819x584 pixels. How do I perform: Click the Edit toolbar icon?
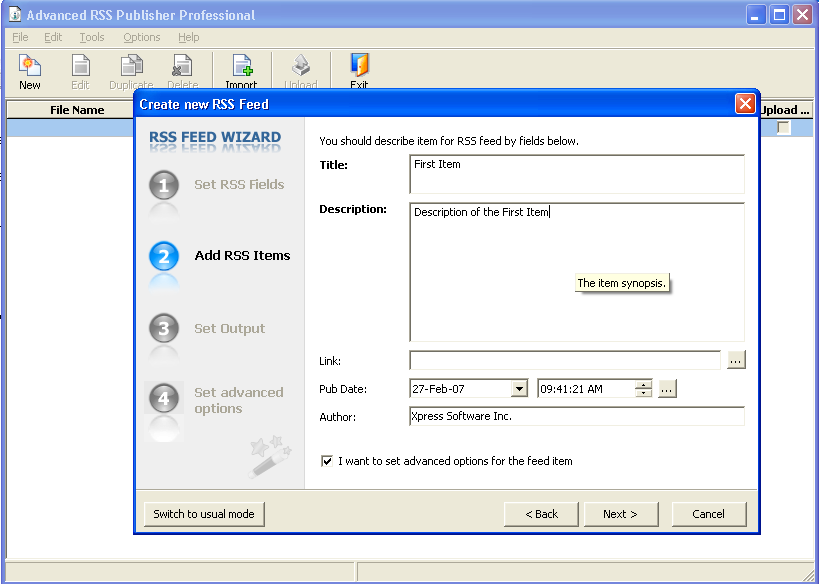pos(80,65)
